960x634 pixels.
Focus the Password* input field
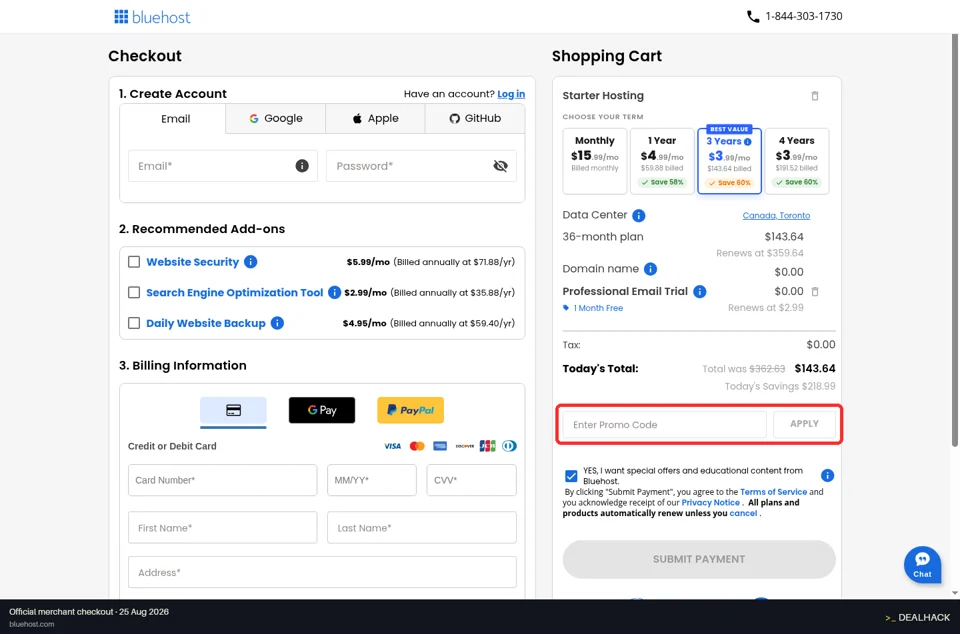coord(421,166)
